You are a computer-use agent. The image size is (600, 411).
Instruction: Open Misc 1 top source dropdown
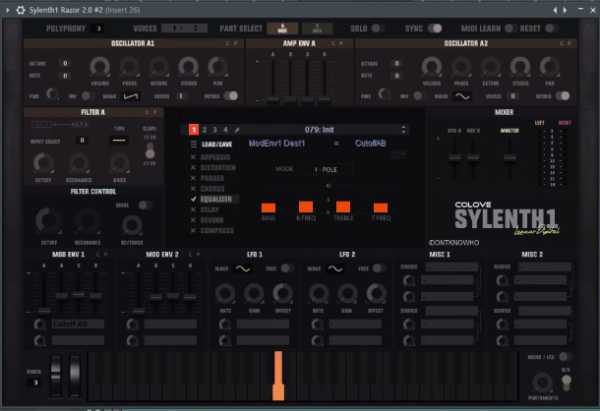pyautogui.click(x=452, y=267)
